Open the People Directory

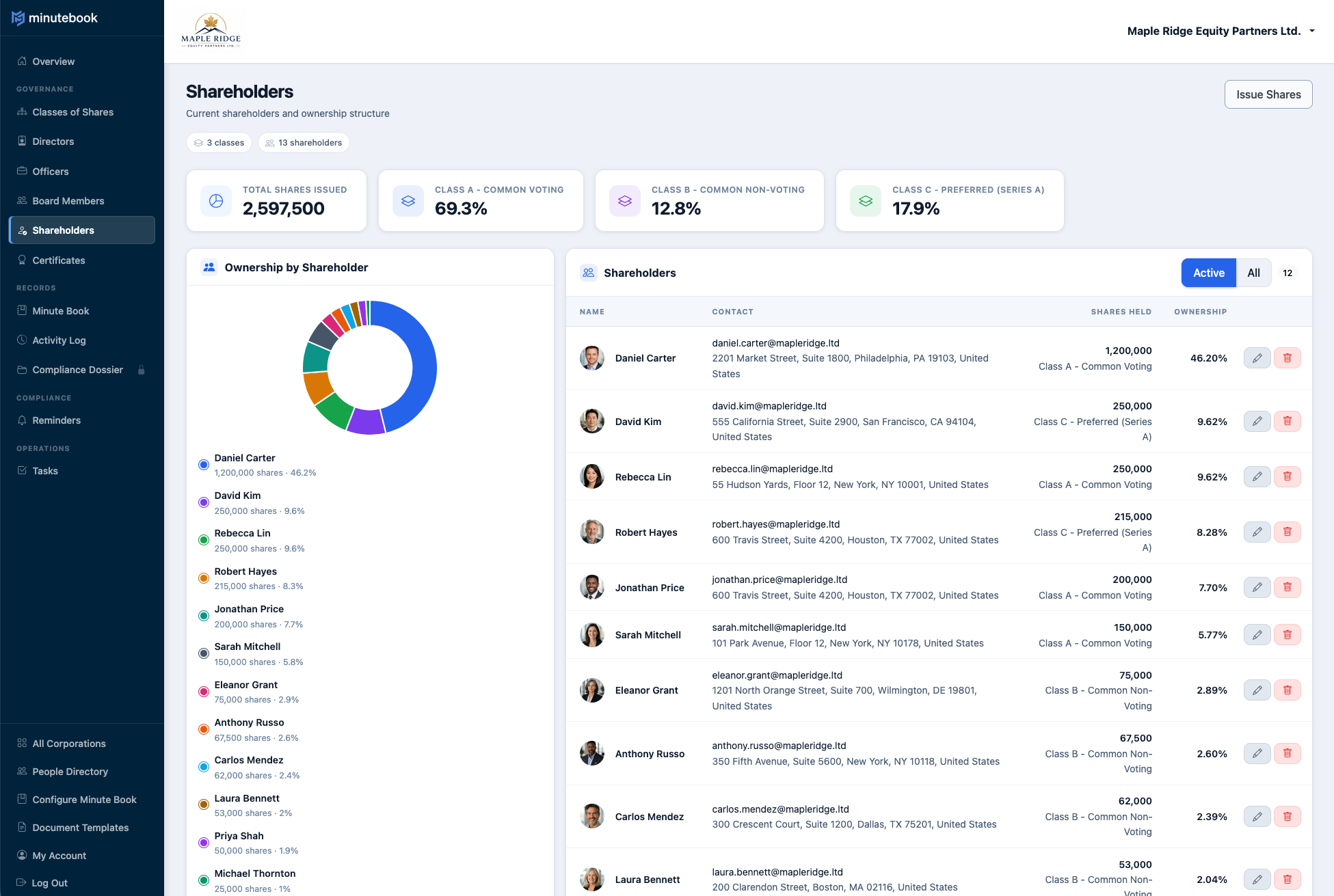(x=70, y=772)
